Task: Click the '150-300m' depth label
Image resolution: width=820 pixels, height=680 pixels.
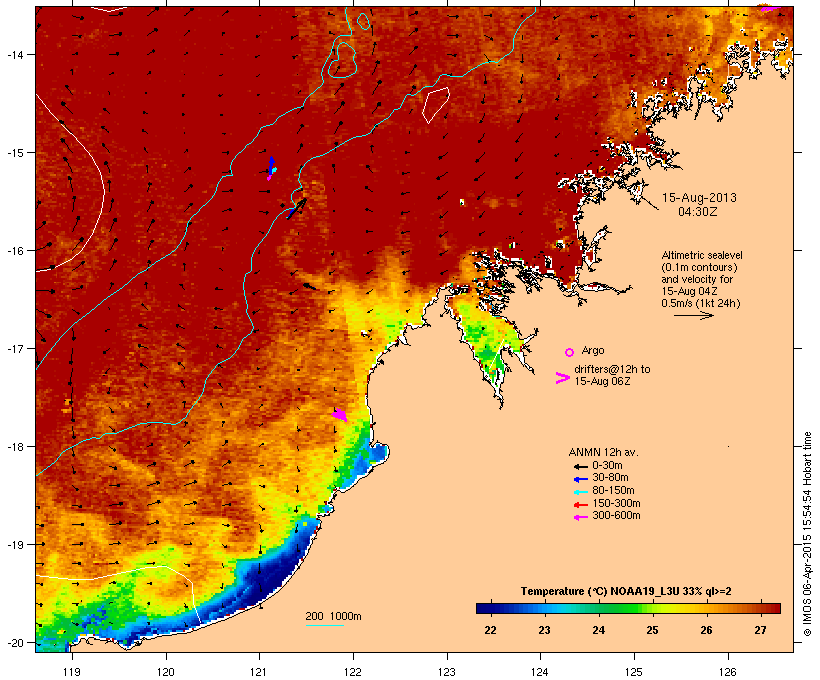Action: pyautogui.click(x=617, y=503)
